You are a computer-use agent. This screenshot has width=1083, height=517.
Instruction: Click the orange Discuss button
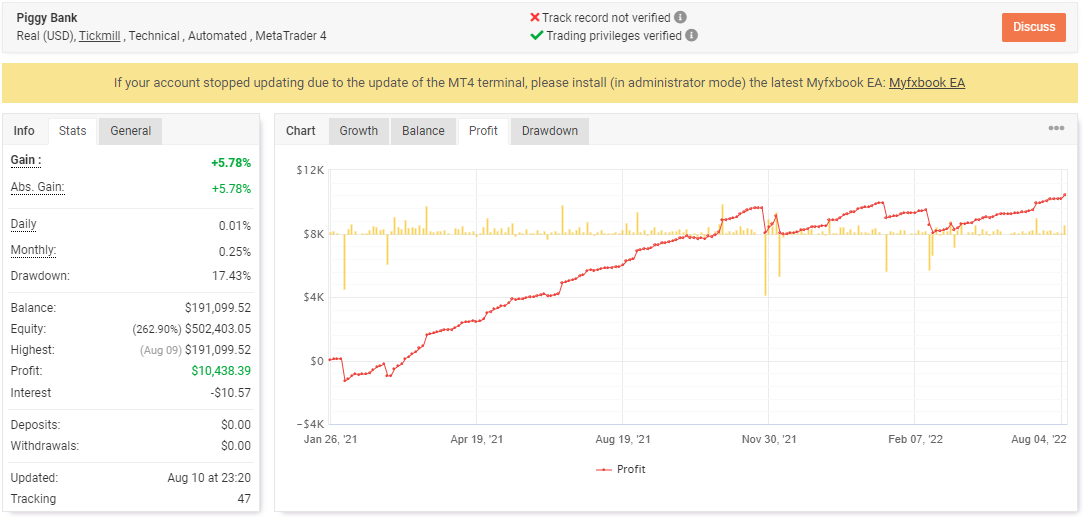click(x=1034, y=27)
